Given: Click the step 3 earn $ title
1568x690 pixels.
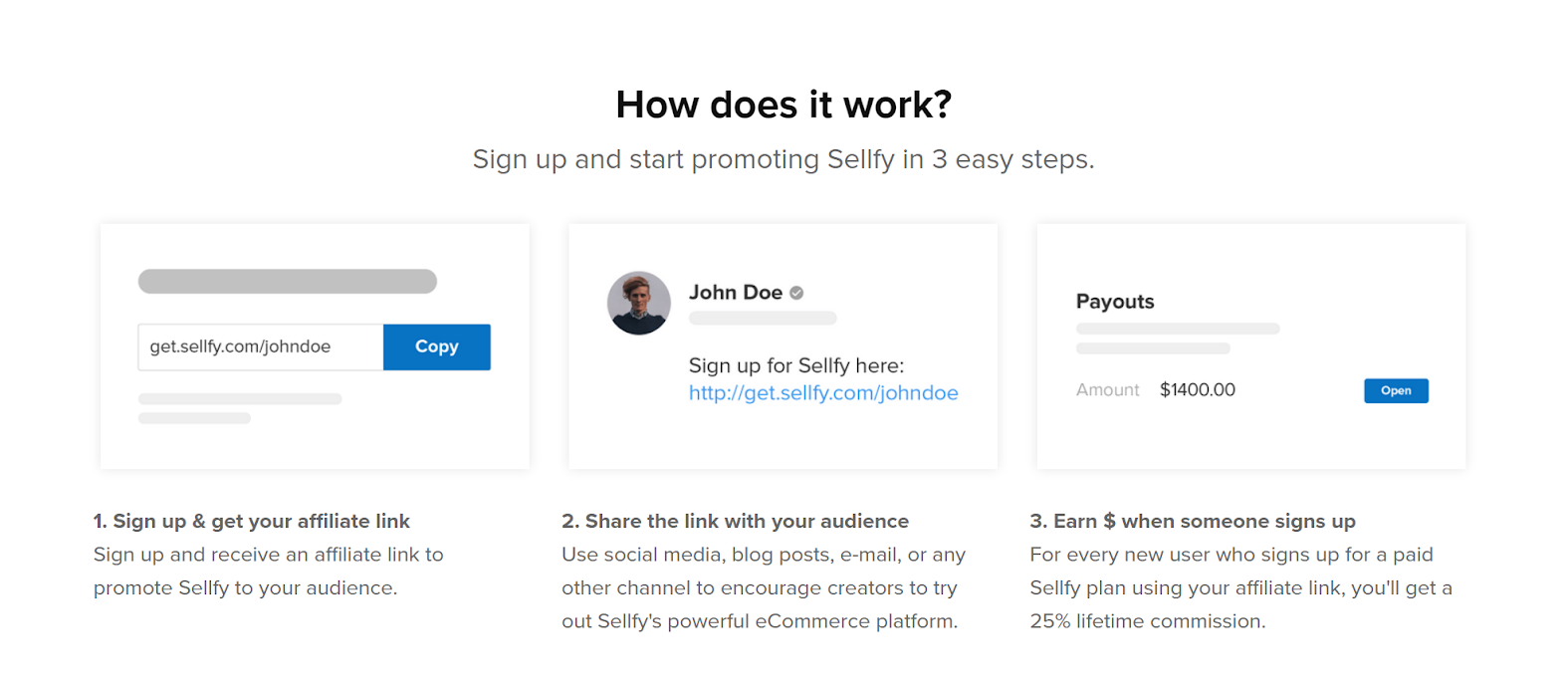Looking at the screenshot, I should 1192,521.
